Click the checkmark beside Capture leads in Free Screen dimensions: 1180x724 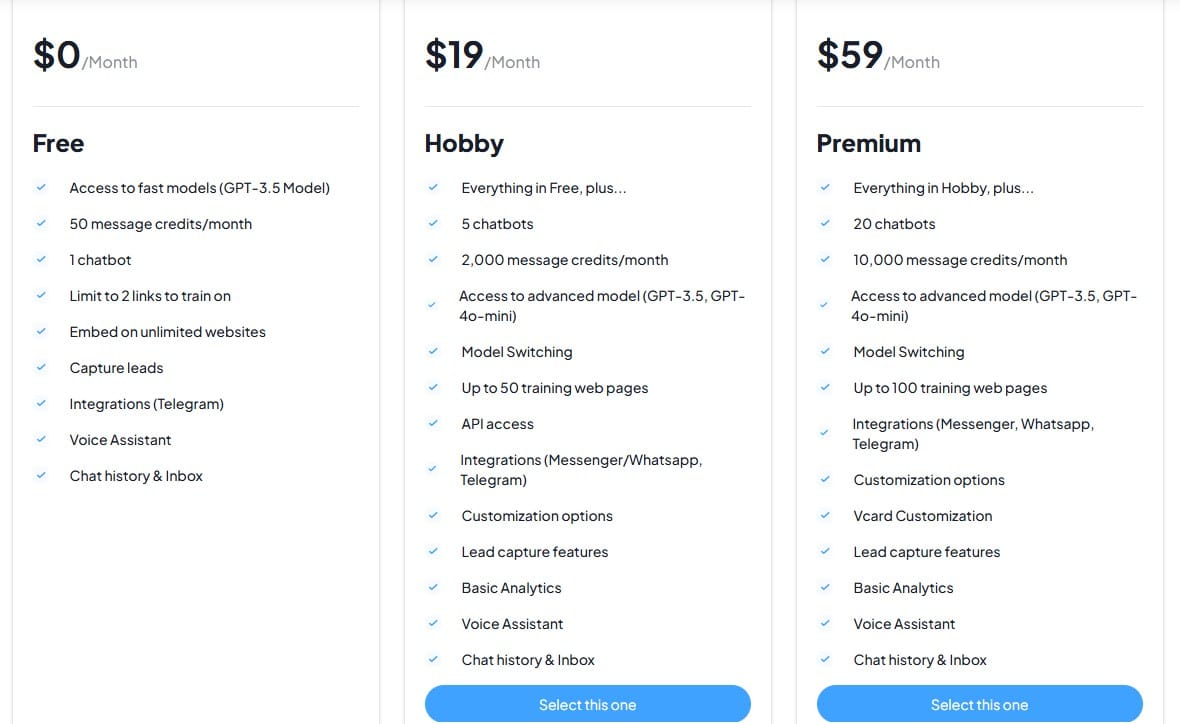(x=41, y=368)
